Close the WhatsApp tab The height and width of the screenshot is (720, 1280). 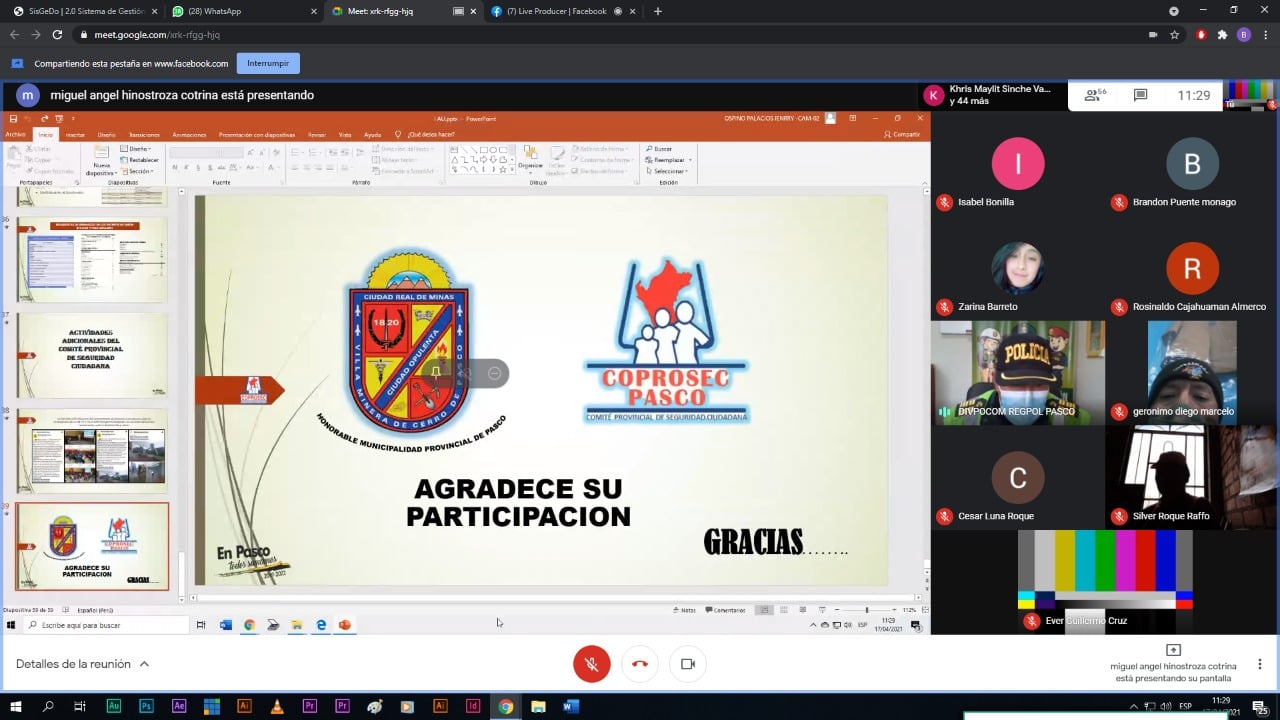click(x=313, y=11)
